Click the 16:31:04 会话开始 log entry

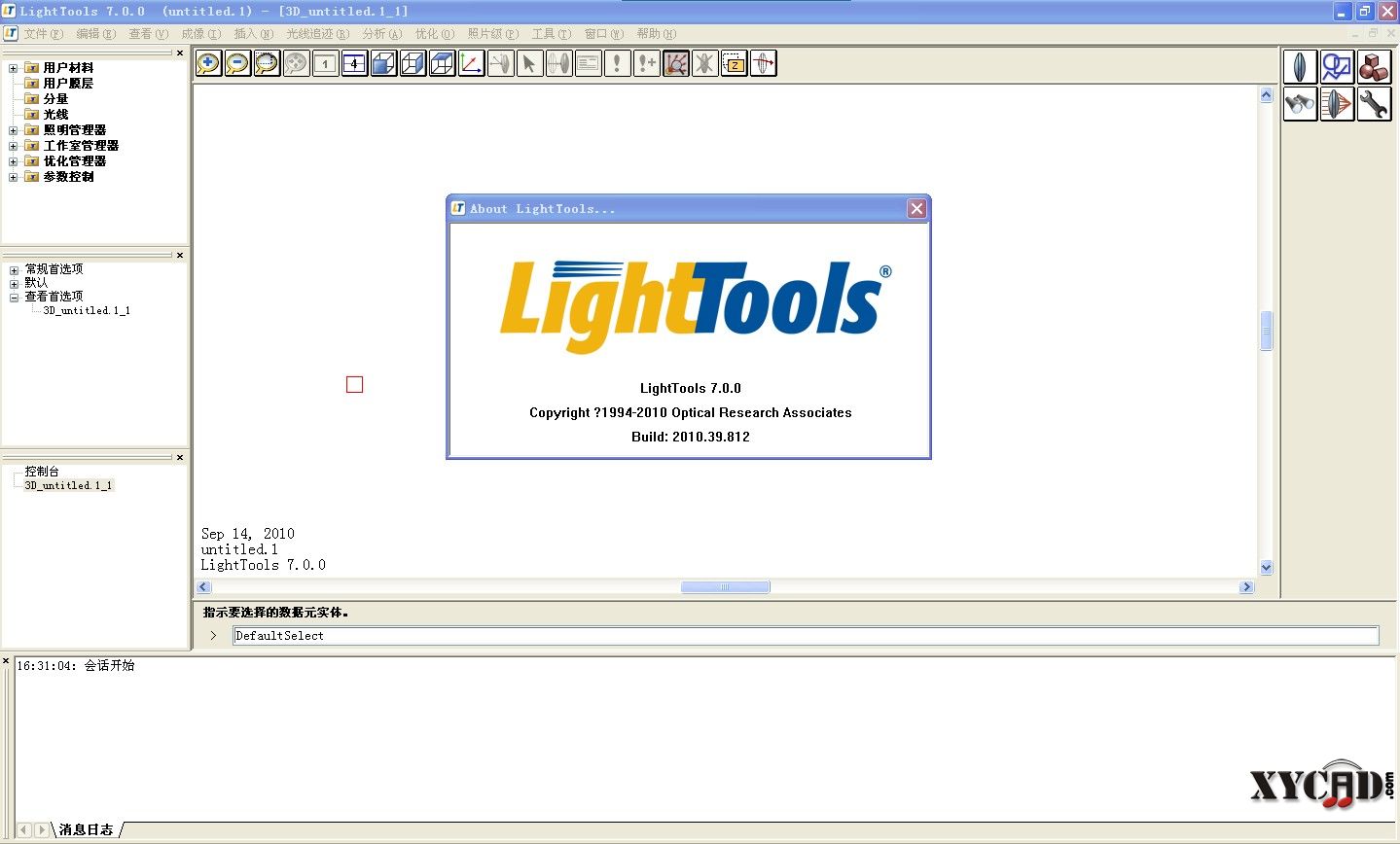coord(76,666)
